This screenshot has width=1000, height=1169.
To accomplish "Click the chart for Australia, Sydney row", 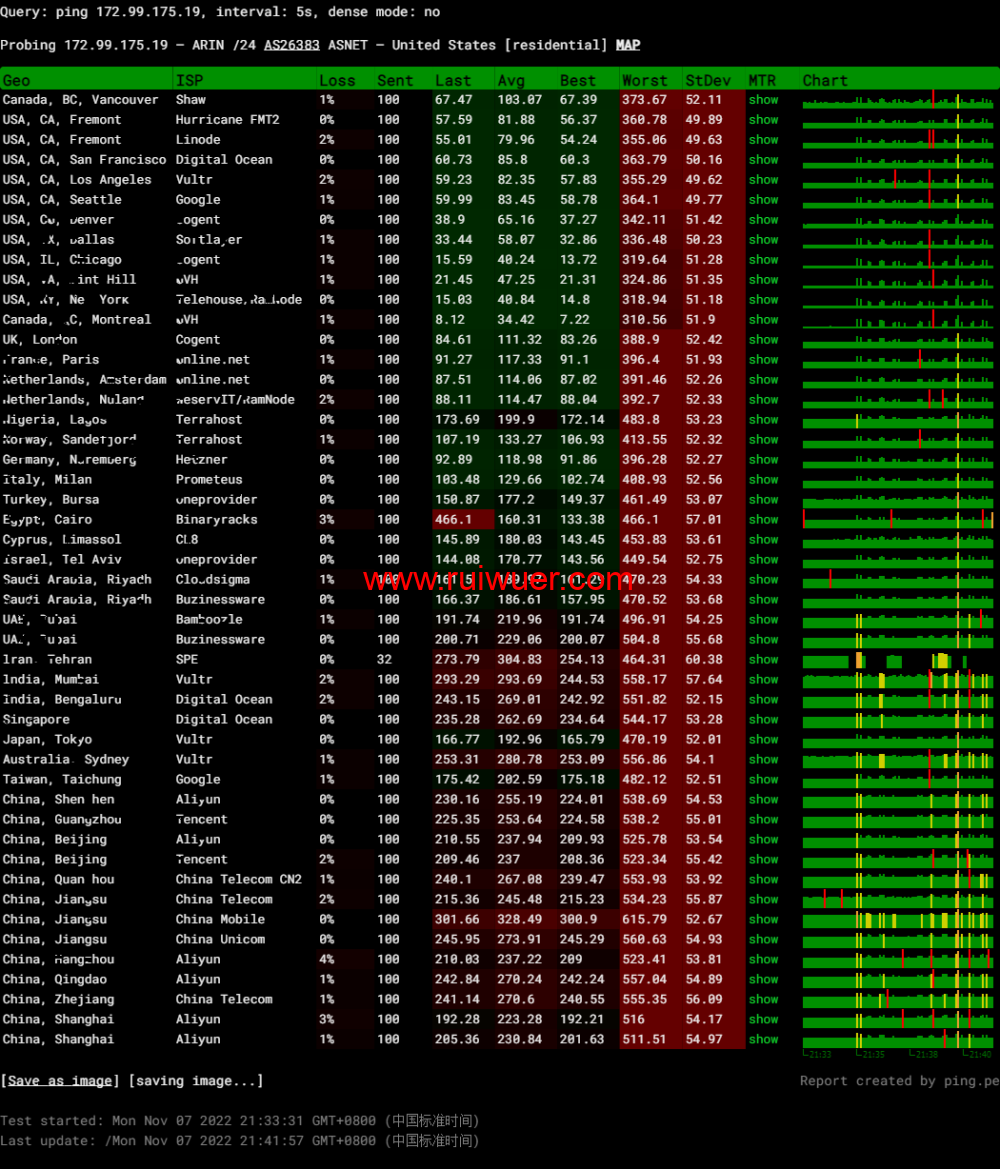I will point(898,760).
